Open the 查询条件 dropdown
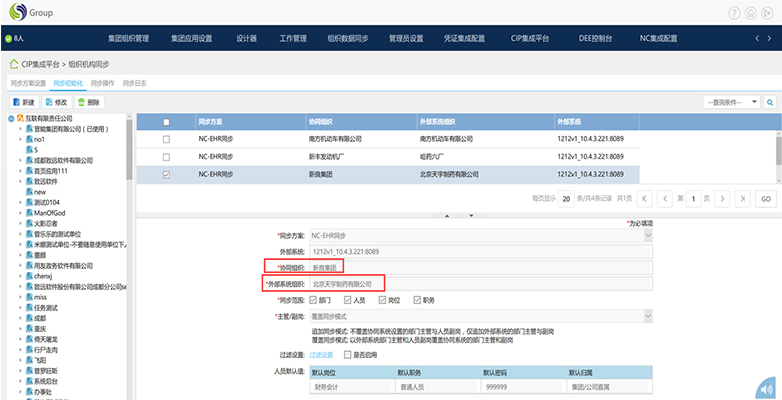Image resolution: width=782 pixels, height=400 pixels. coord(731,102)
